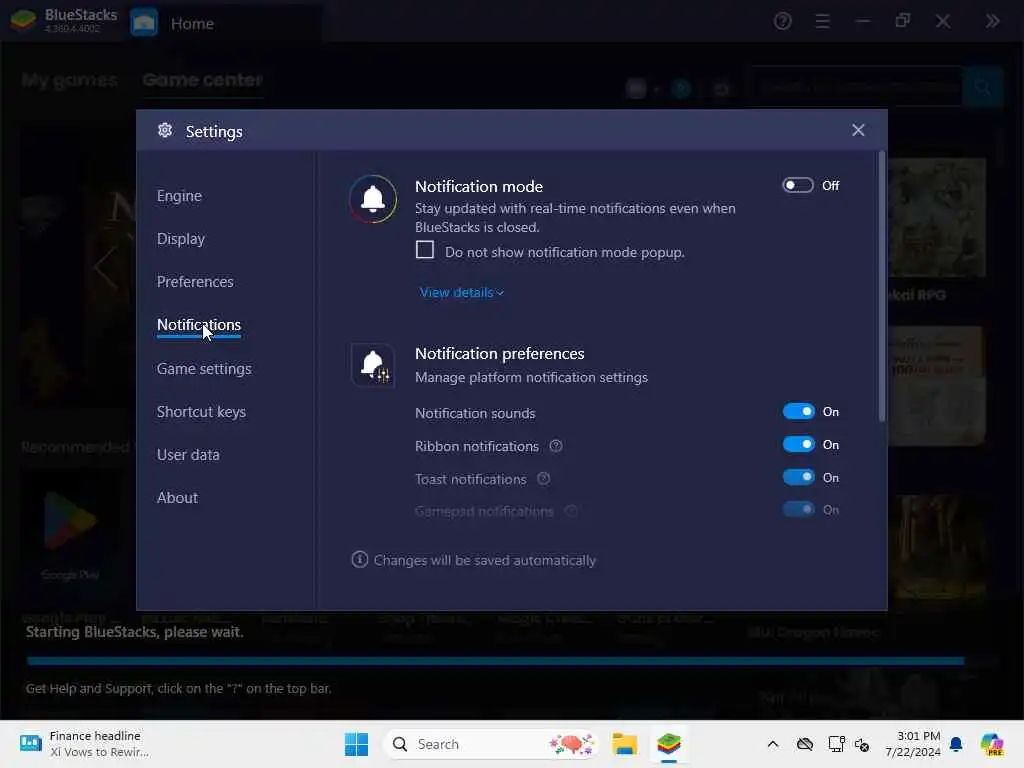Open the User data section
This screenshot has height=768, width=1024.
pyautogui.click(x=188, y=455)
